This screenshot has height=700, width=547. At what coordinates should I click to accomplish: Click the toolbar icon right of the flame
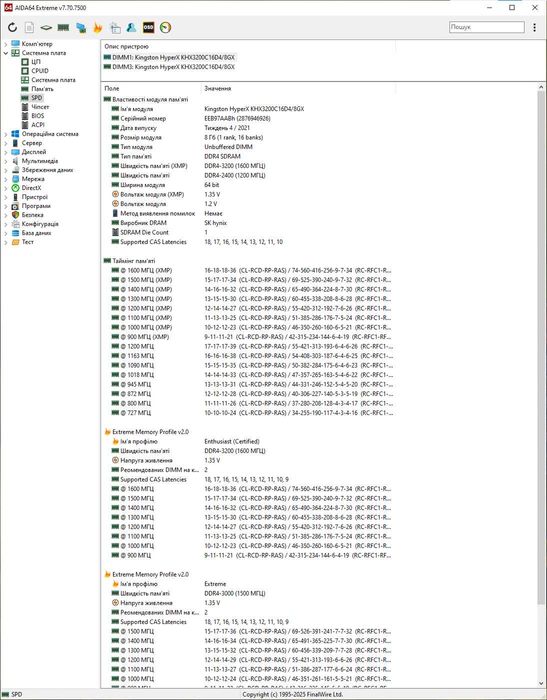point(115,28)
